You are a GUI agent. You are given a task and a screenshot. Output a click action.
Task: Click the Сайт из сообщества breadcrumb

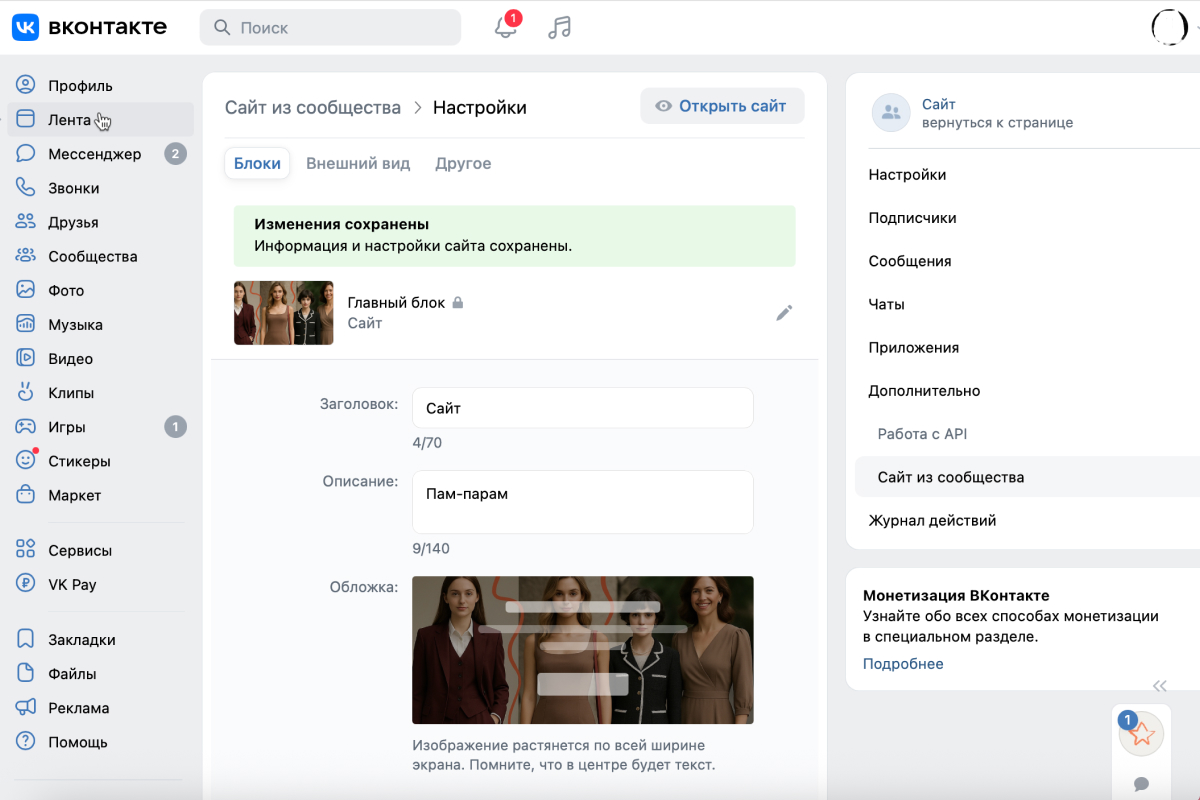(x=313, y=107)
